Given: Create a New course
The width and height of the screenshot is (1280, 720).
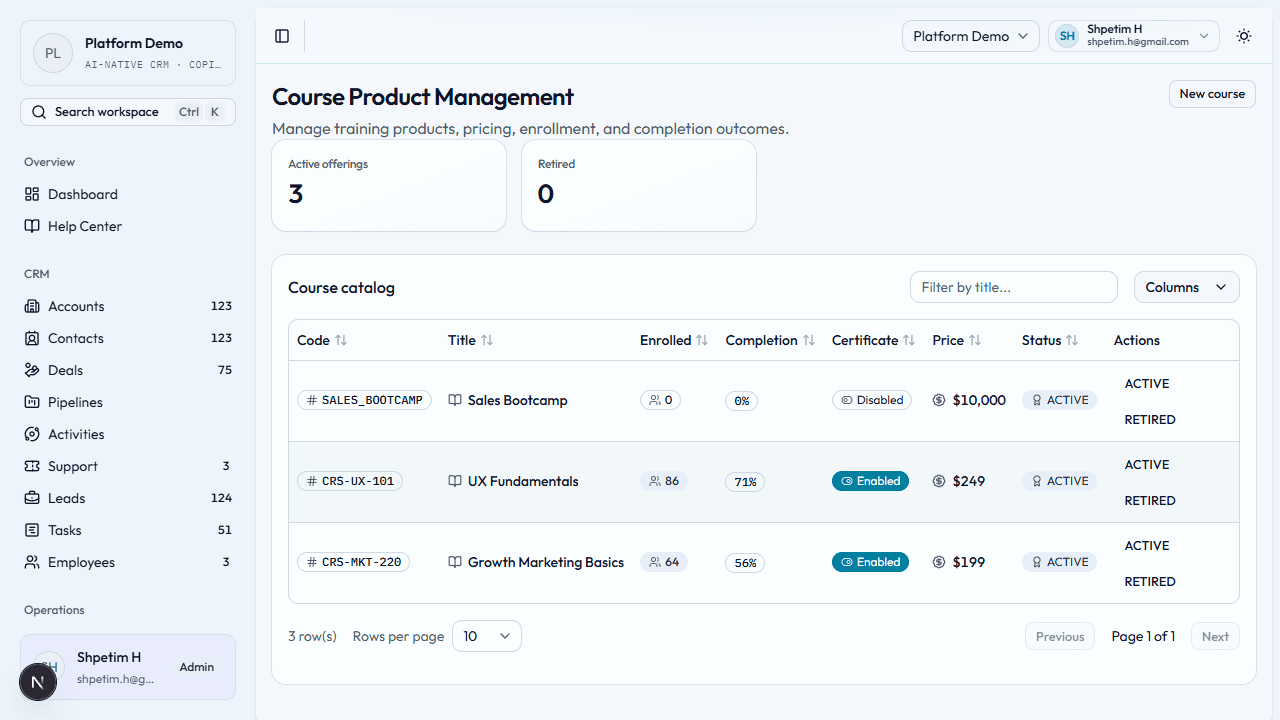Looking at the screenshot, I should click(1211, 93).
